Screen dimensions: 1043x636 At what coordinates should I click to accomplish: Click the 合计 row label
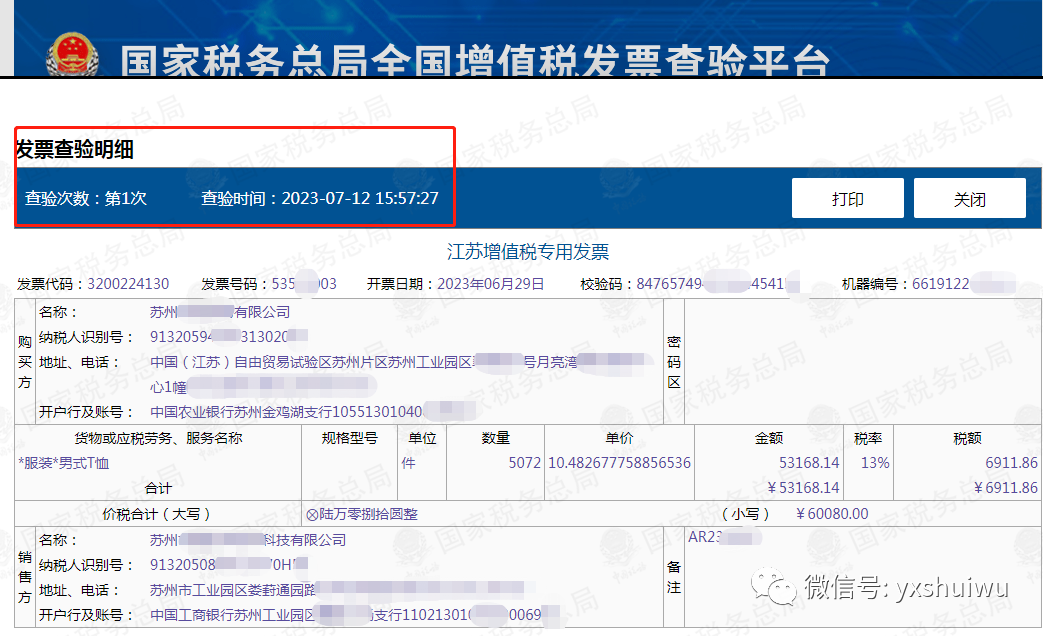point(158,488)
